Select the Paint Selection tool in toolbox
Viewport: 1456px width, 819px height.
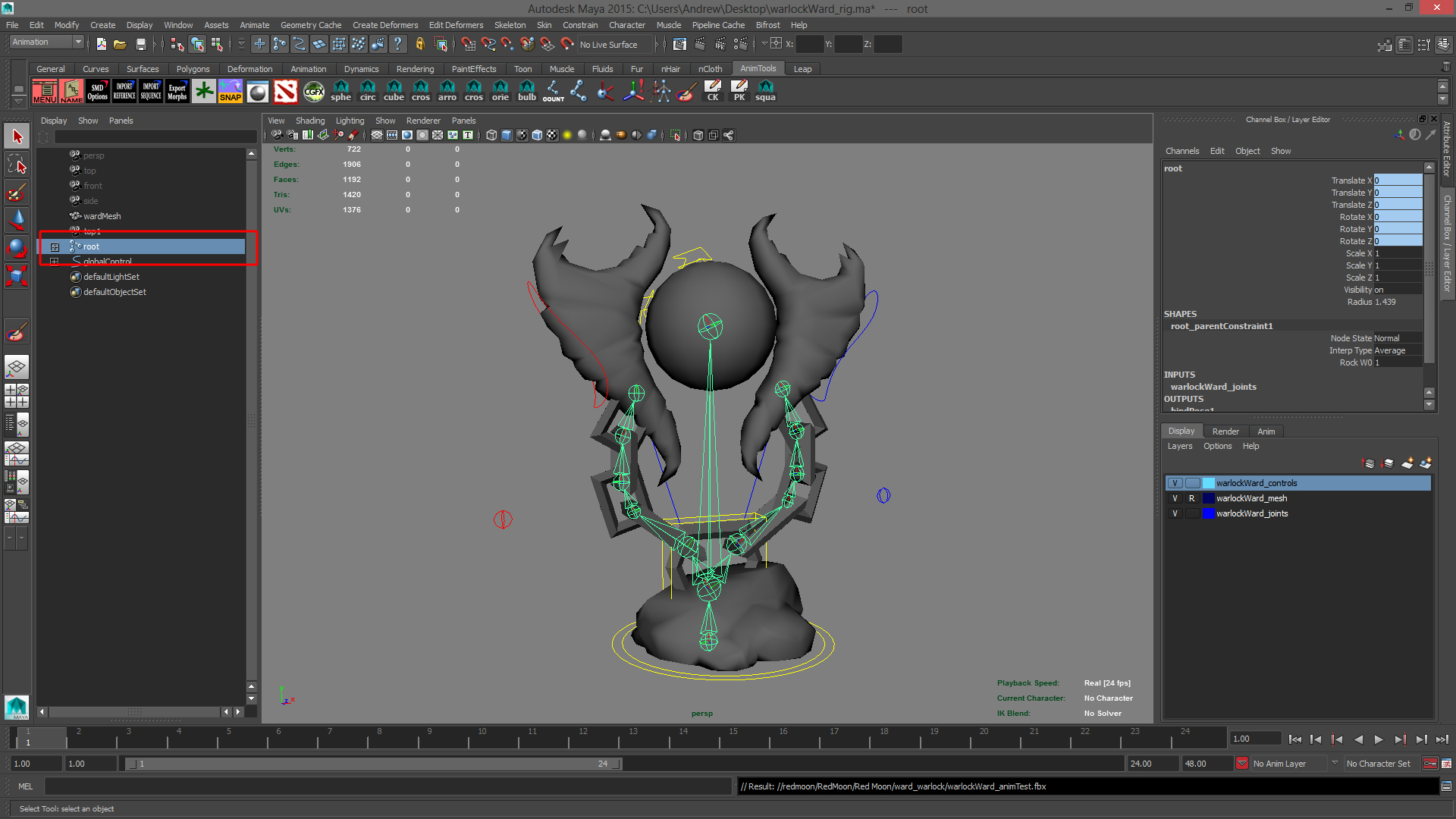17,193
